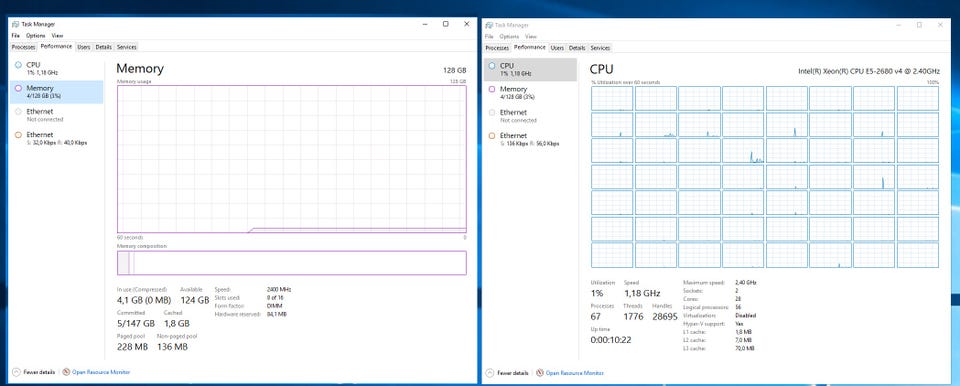Select the Memory circle icon in the left window sidebar
Image resolution: width=960 pixels, height=386 pixels.
tap(18, 88)
